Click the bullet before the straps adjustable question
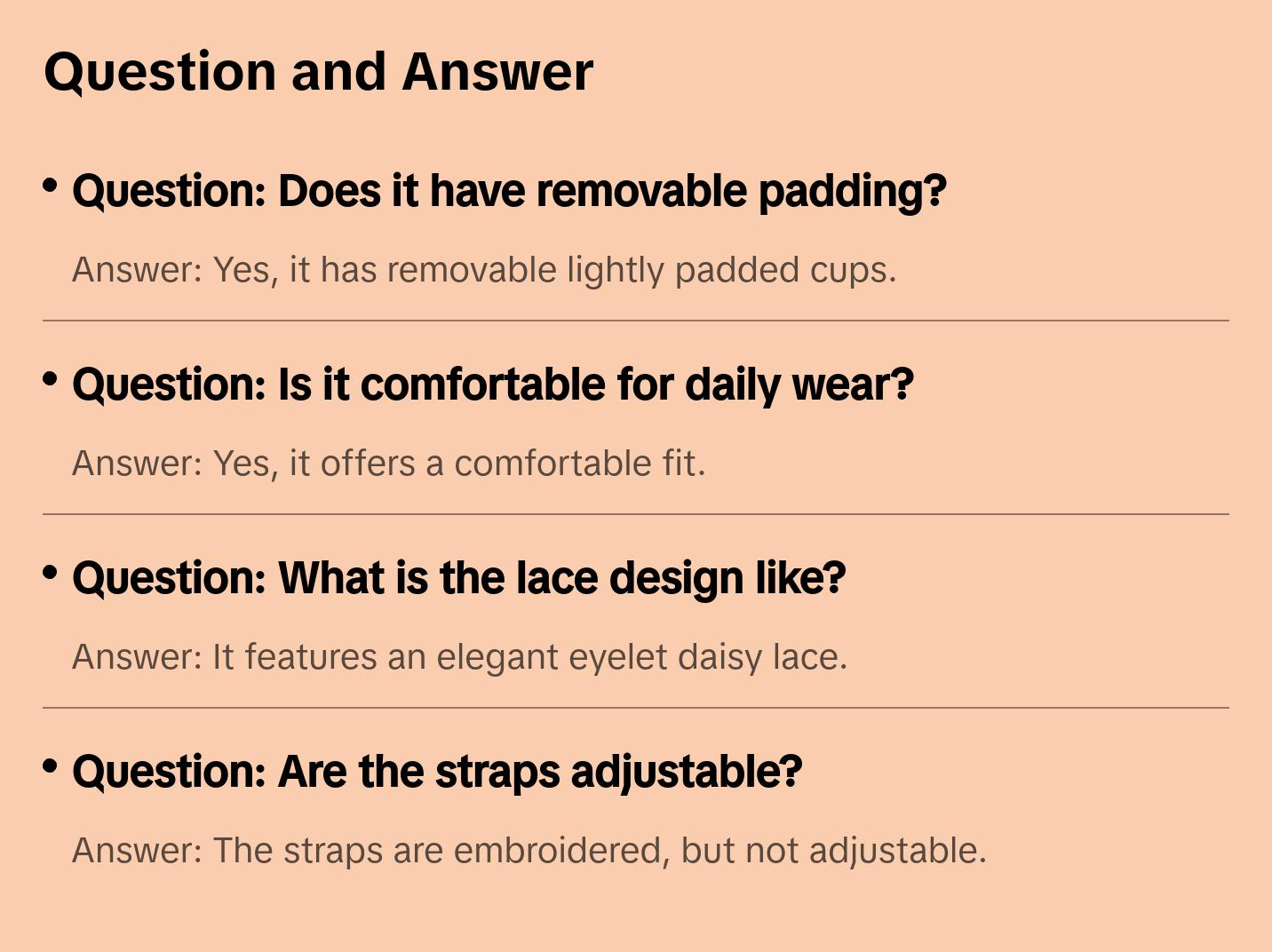 pos(51,766)
